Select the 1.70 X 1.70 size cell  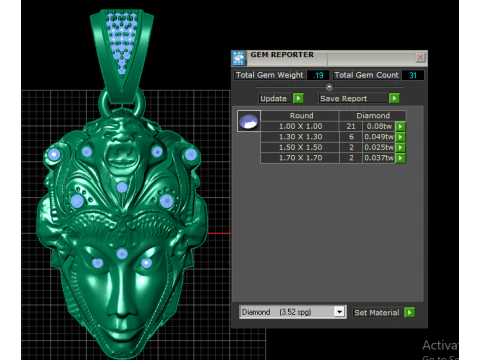[x=300, y=158]
